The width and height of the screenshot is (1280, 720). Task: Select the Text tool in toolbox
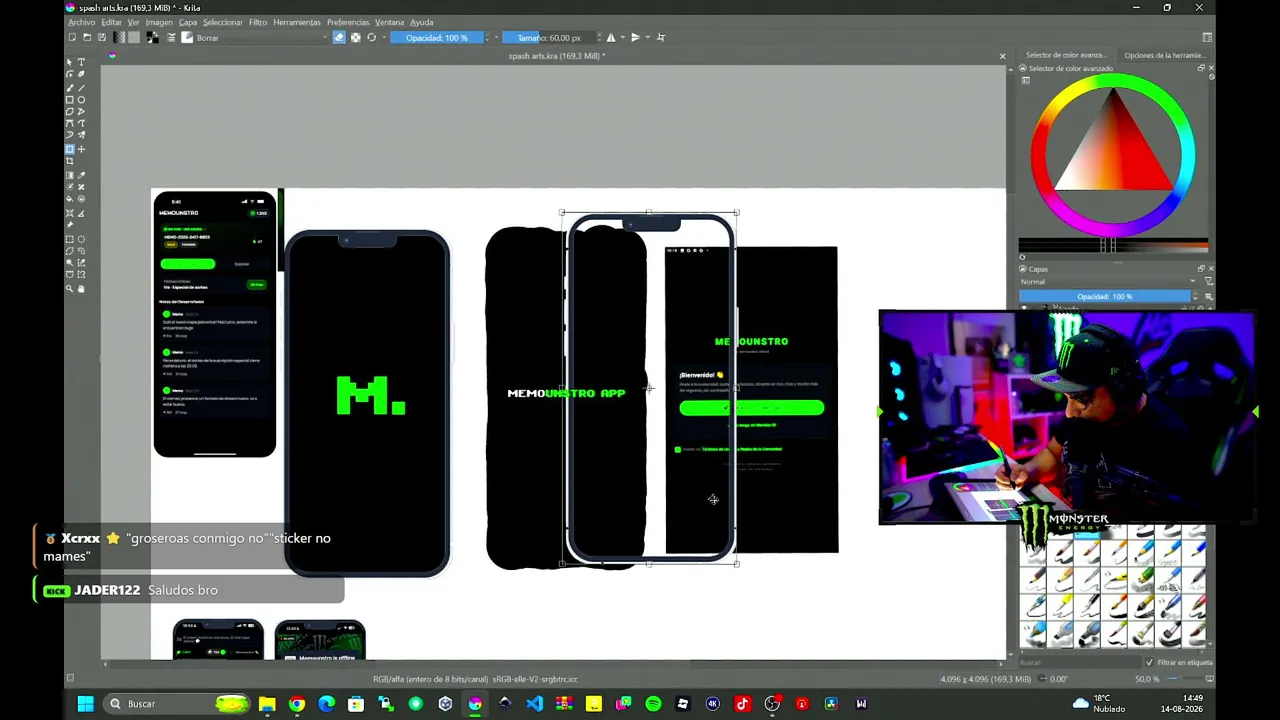pos(82,62)
